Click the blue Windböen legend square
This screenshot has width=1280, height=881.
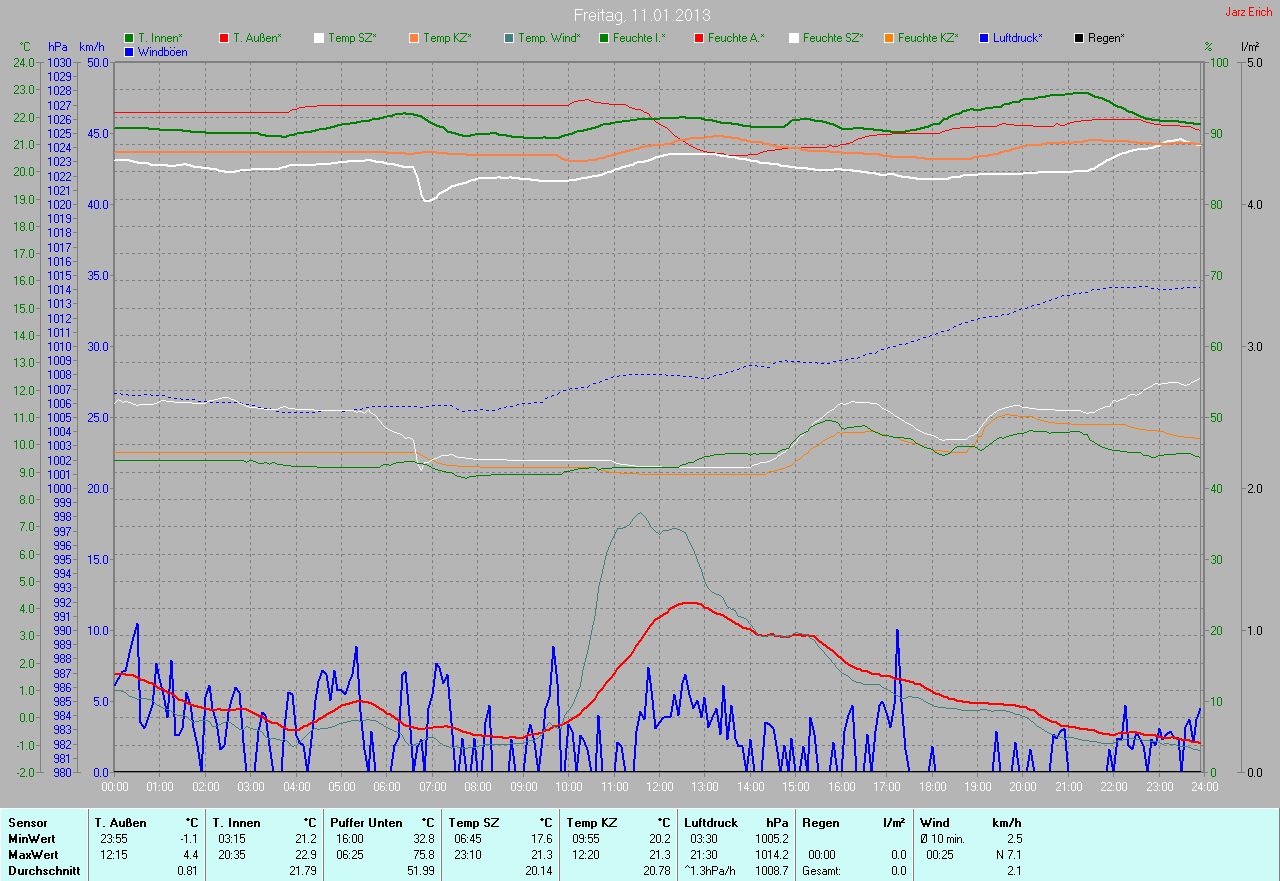[129, 51]
